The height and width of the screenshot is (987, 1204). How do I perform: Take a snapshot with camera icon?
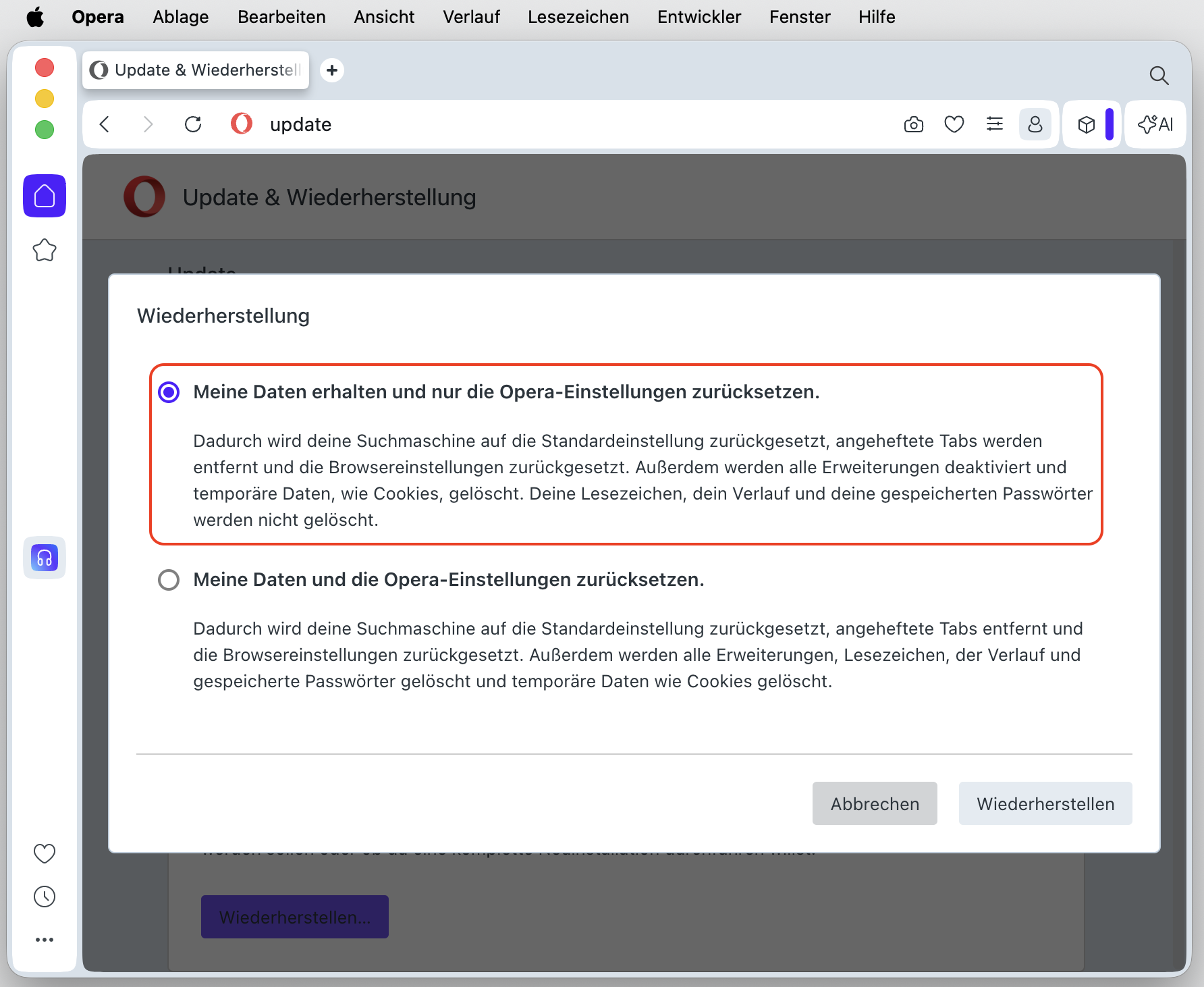point(914,124)
